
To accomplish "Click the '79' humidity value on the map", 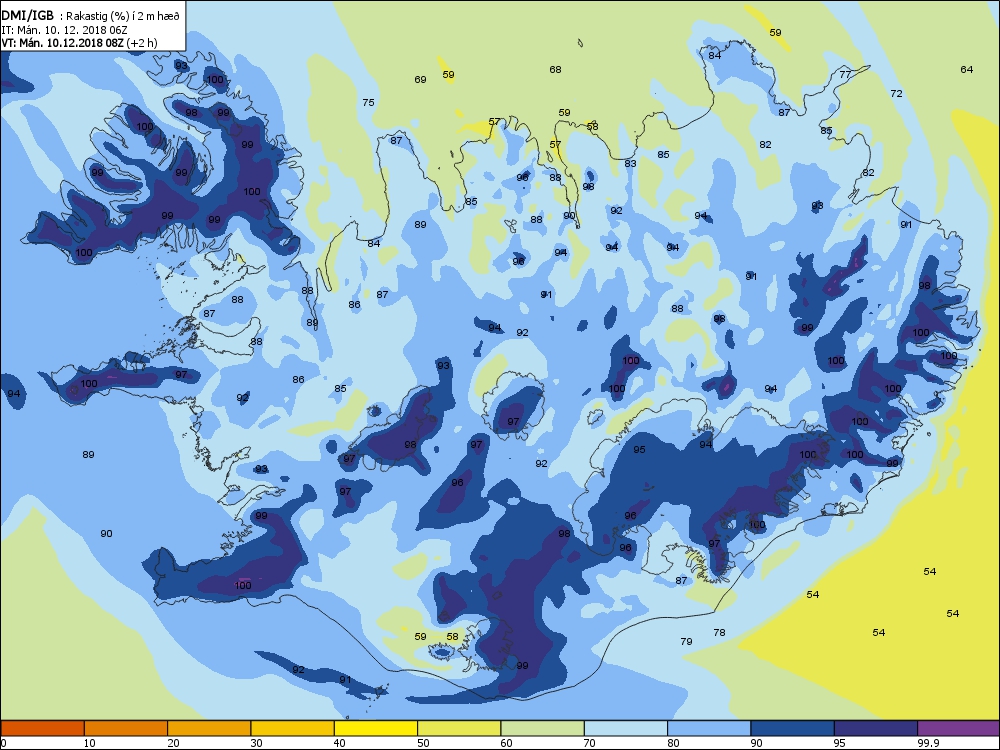I will click(x=686, y=642).
